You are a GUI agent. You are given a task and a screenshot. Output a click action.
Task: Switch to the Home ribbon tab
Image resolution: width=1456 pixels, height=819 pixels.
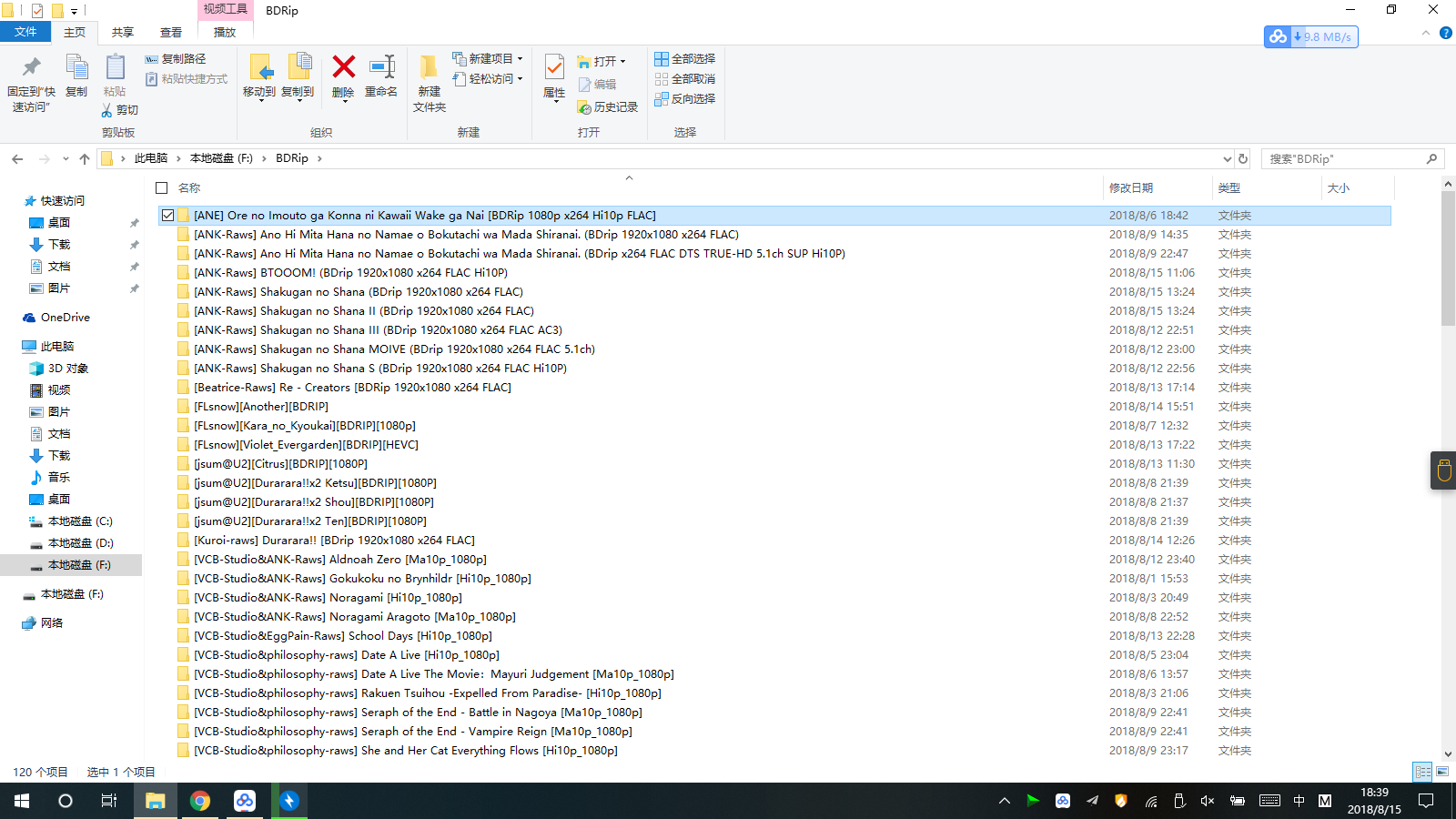(75, 32)
